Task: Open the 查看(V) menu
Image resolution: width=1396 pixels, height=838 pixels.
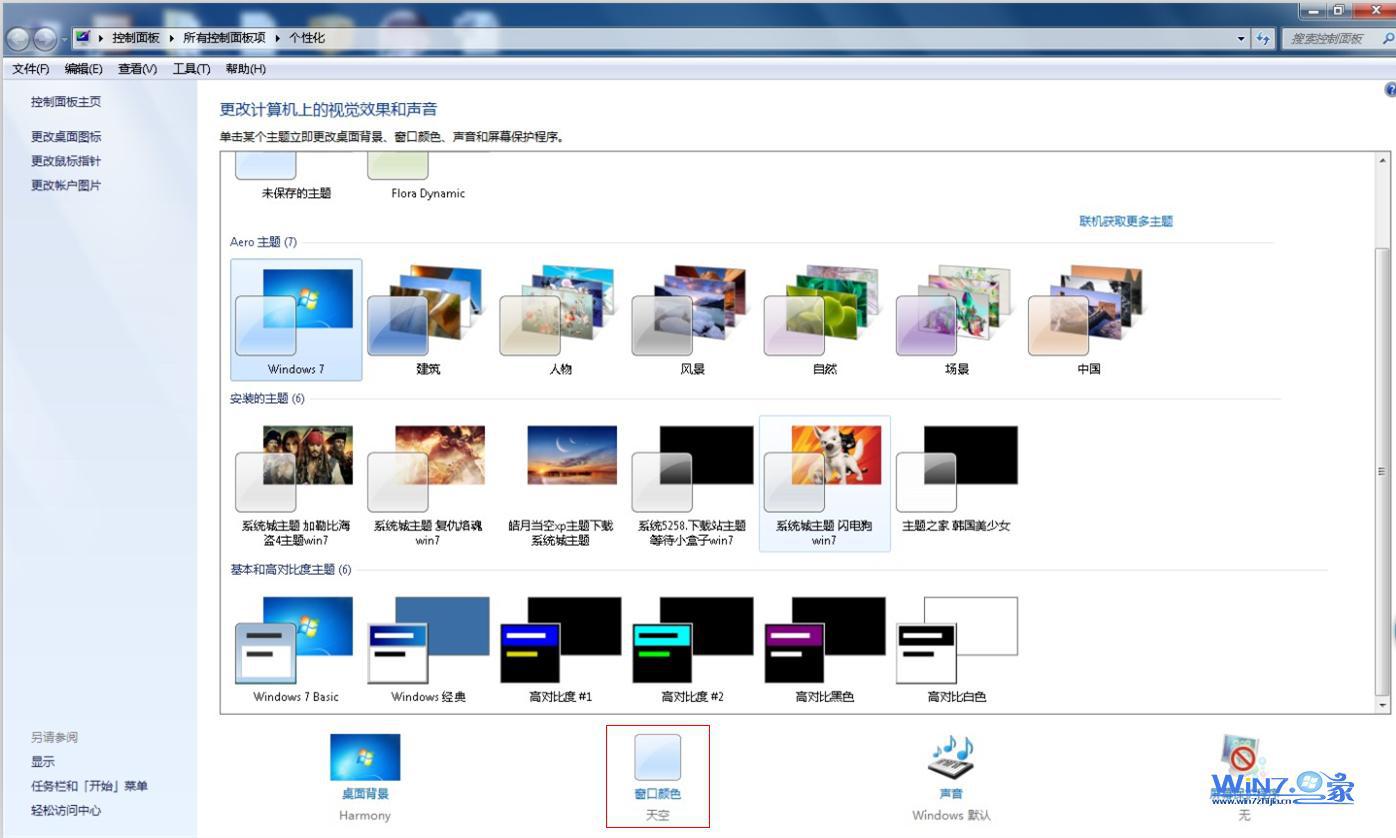Action: [x=137, y=69]
